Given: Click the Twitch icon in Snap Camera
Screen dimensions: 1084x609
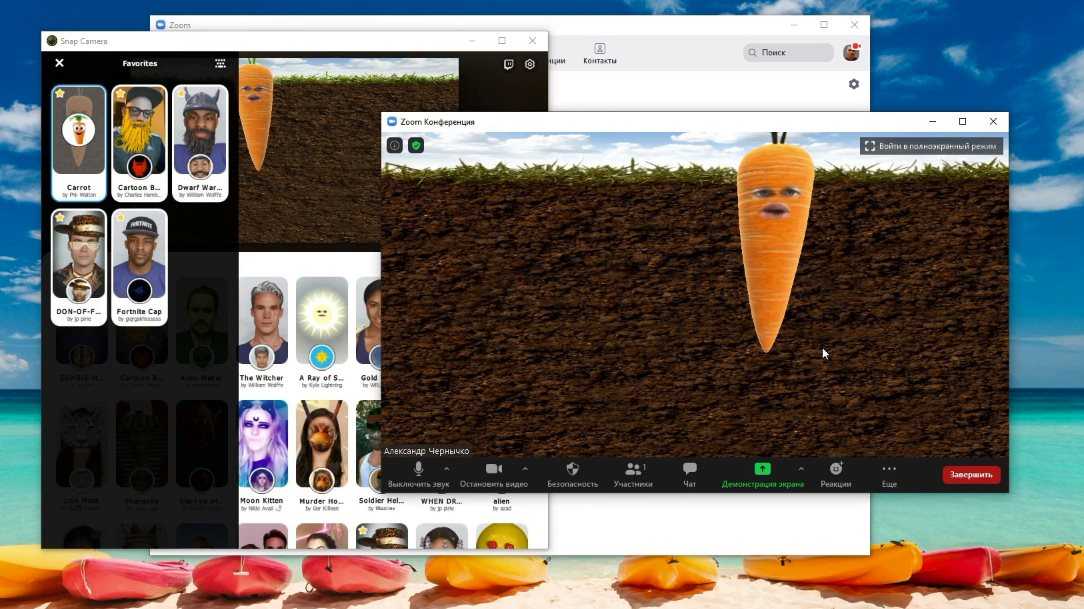Looking at the screenshot, I should [508, 64].
